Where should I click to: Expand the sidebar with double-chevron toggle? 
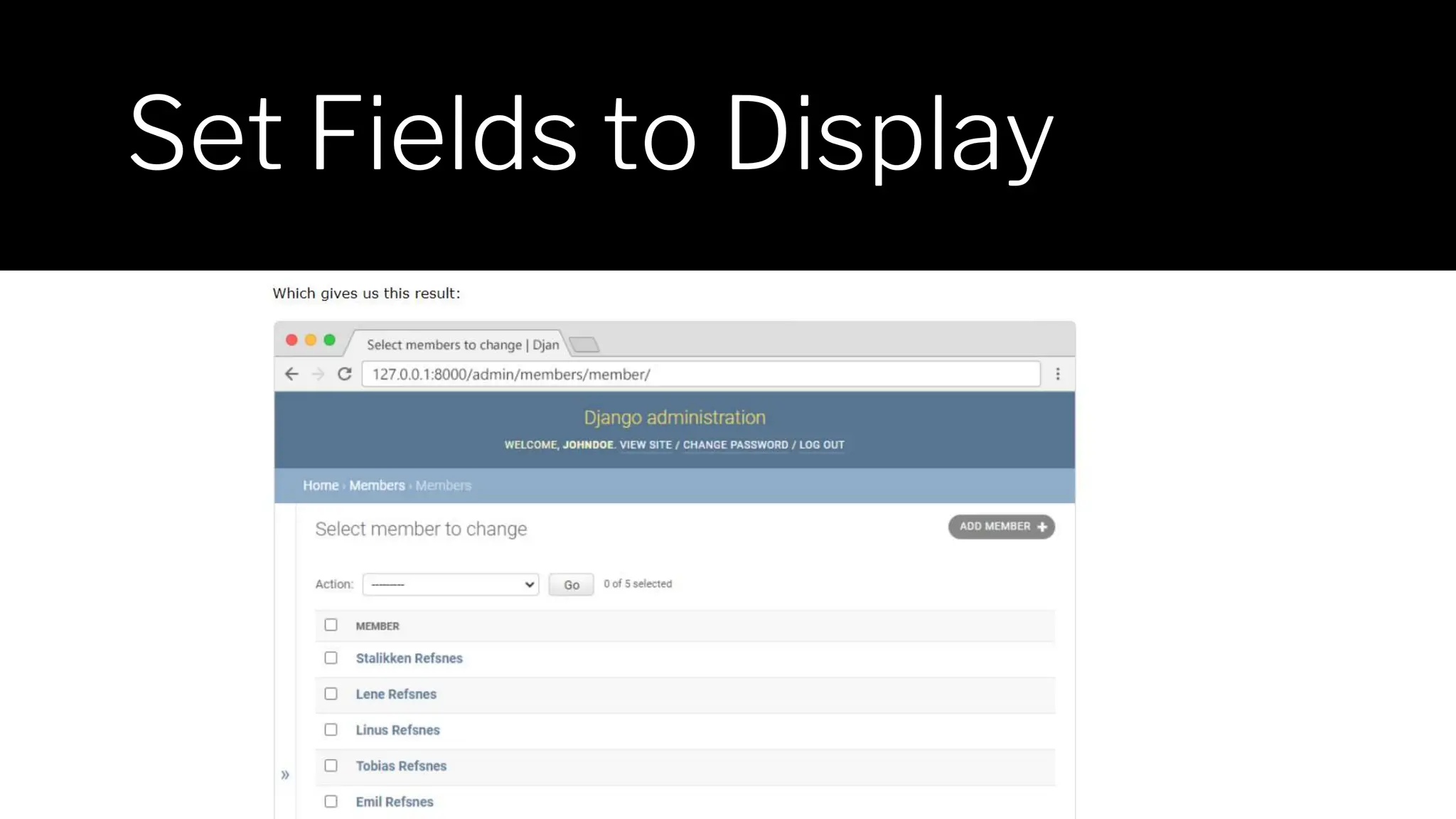pyautogui.click(x=285, y=775)
